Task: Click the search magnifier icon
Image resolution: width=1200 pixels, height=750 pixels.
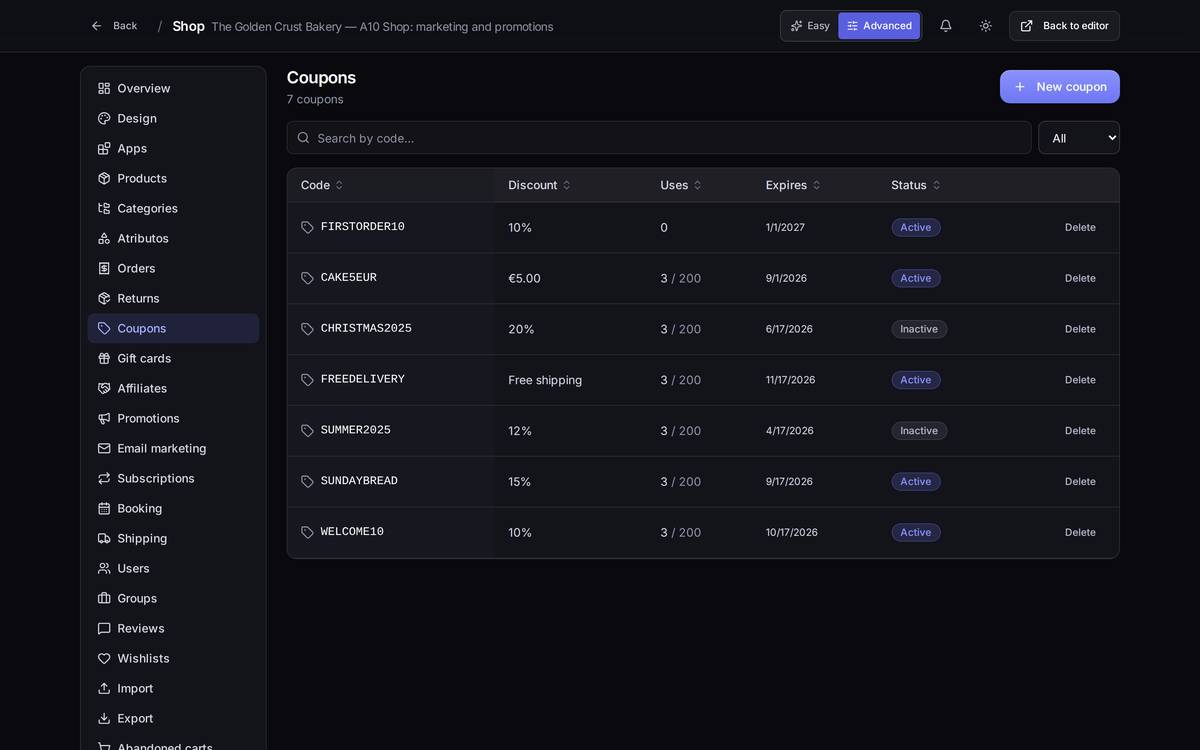Action: [x=304, y=138]
